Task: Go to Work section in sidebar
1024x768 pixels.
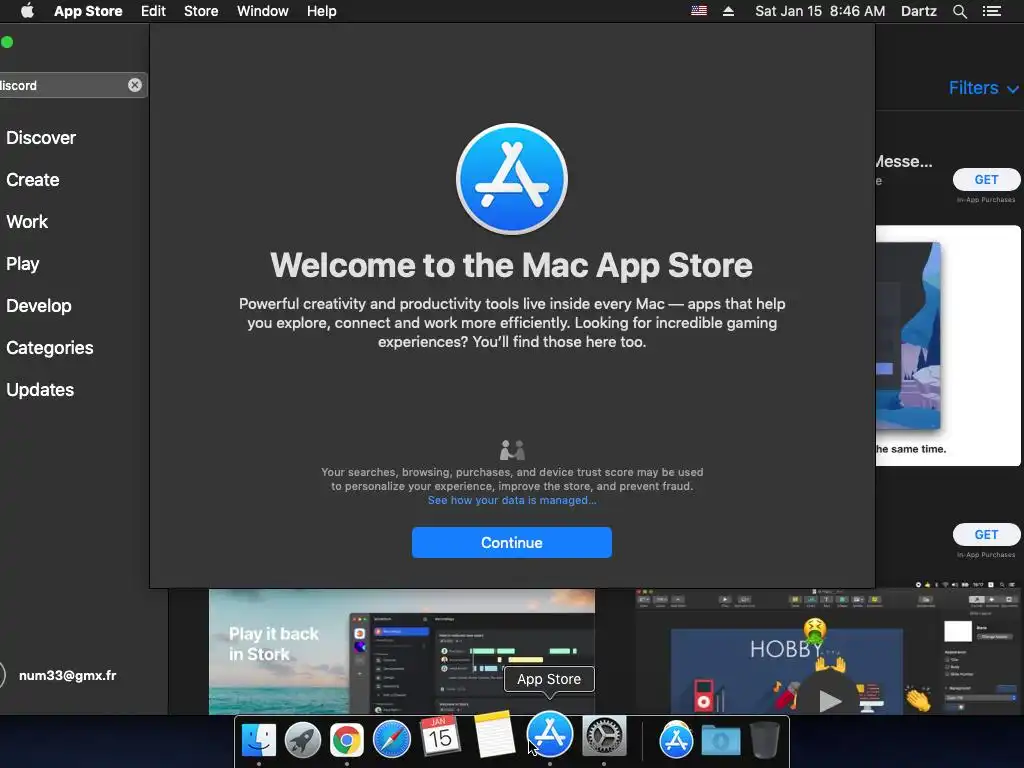Action: (x=27, y=221)
